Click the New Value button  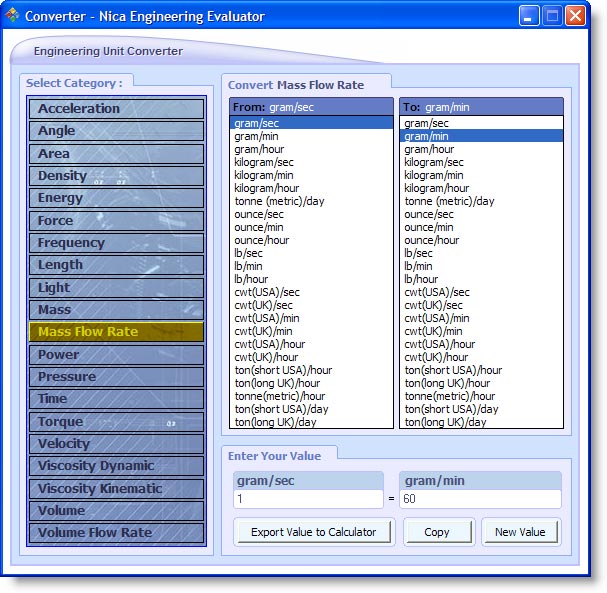coord(520,532)
